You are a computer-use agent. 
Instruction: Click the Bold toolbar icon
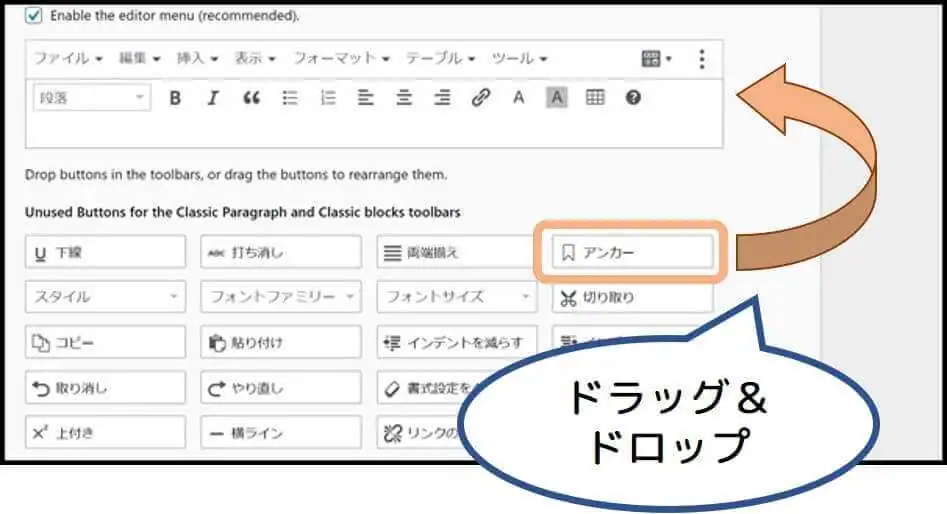175,98
